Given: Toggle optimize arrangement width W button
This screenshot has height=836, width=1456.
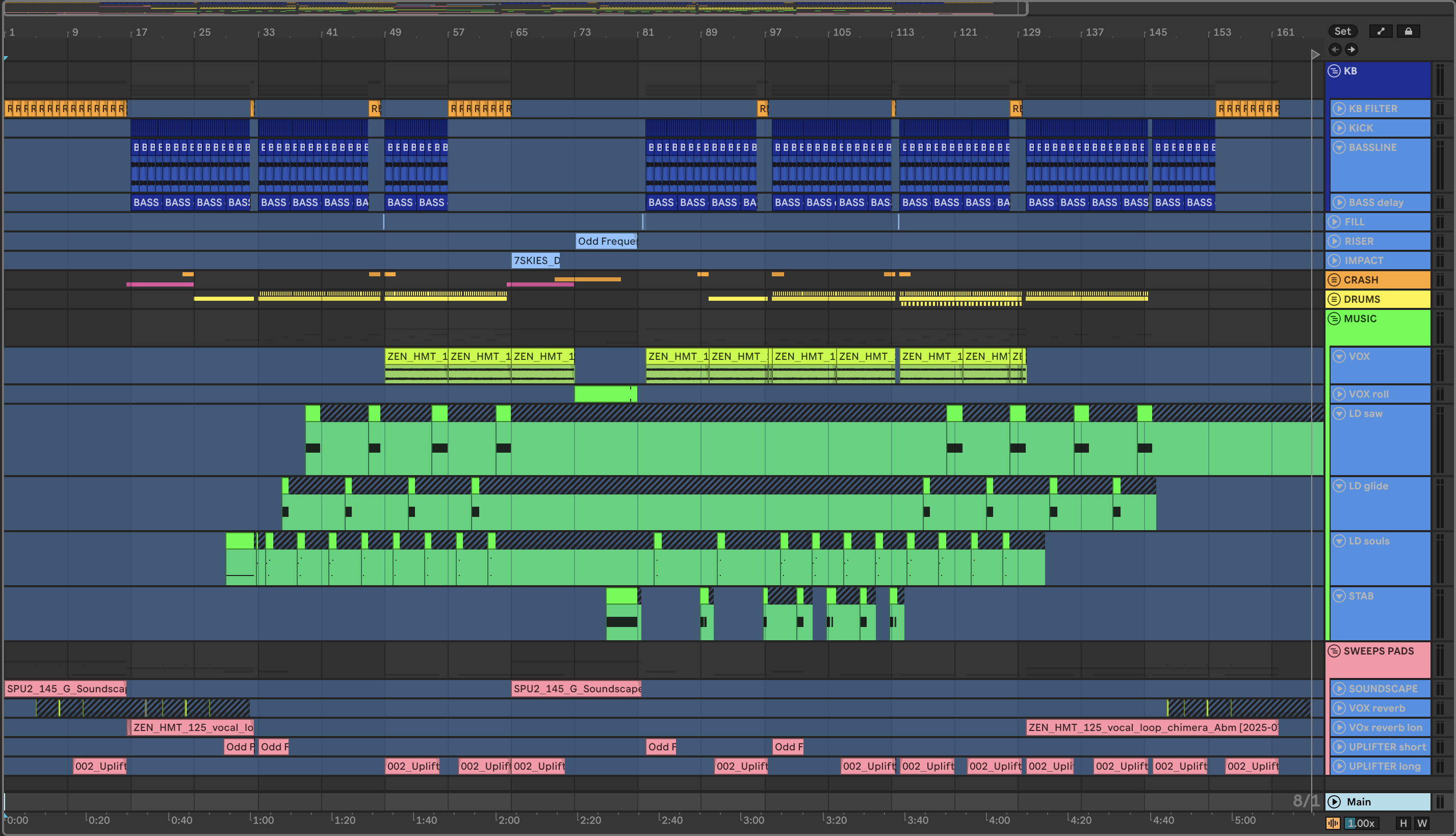Looking at the screenshot, I should [1421, 823].
